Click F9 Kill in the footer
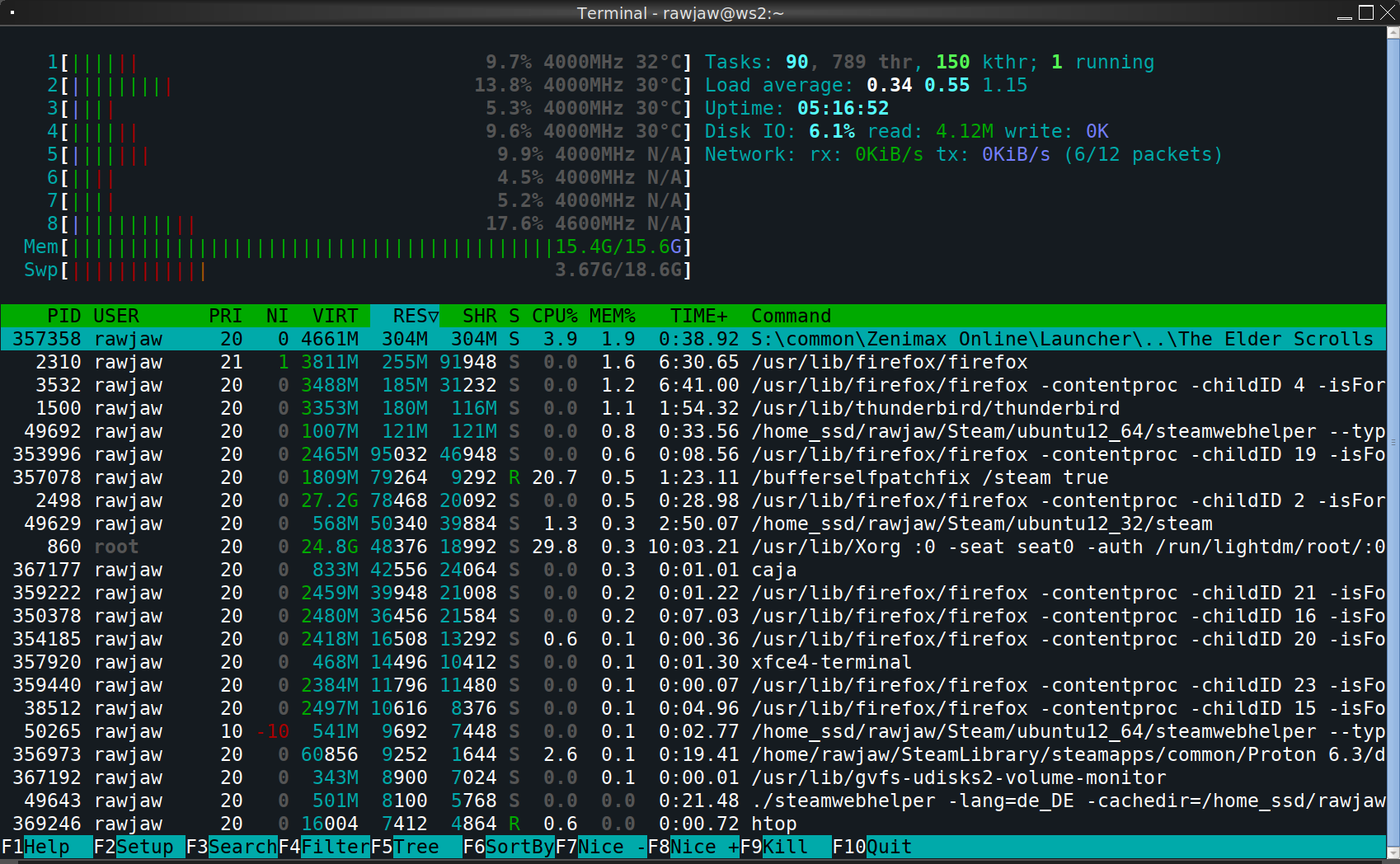Viewport: 1400px width, 864px height. [x=786, y=847]
